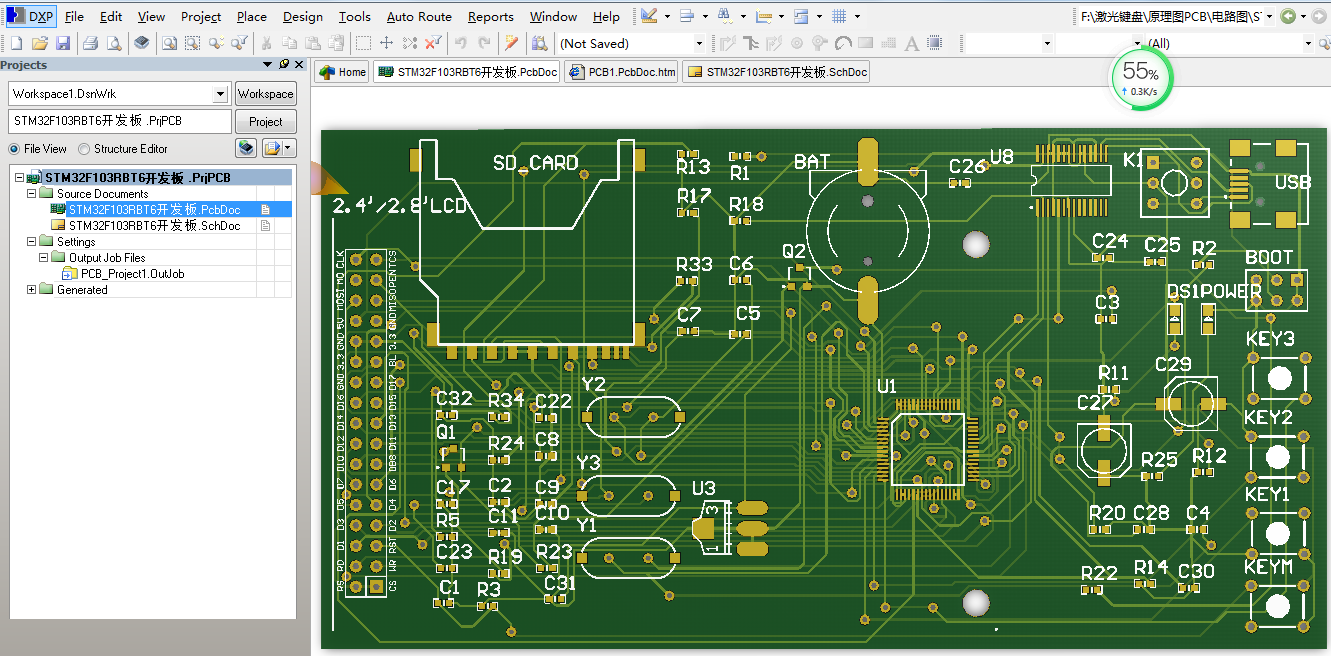The width and height of the screenshot is (1331, 656).
Task: Interactively route connections tool
Action: pos(728,43)
